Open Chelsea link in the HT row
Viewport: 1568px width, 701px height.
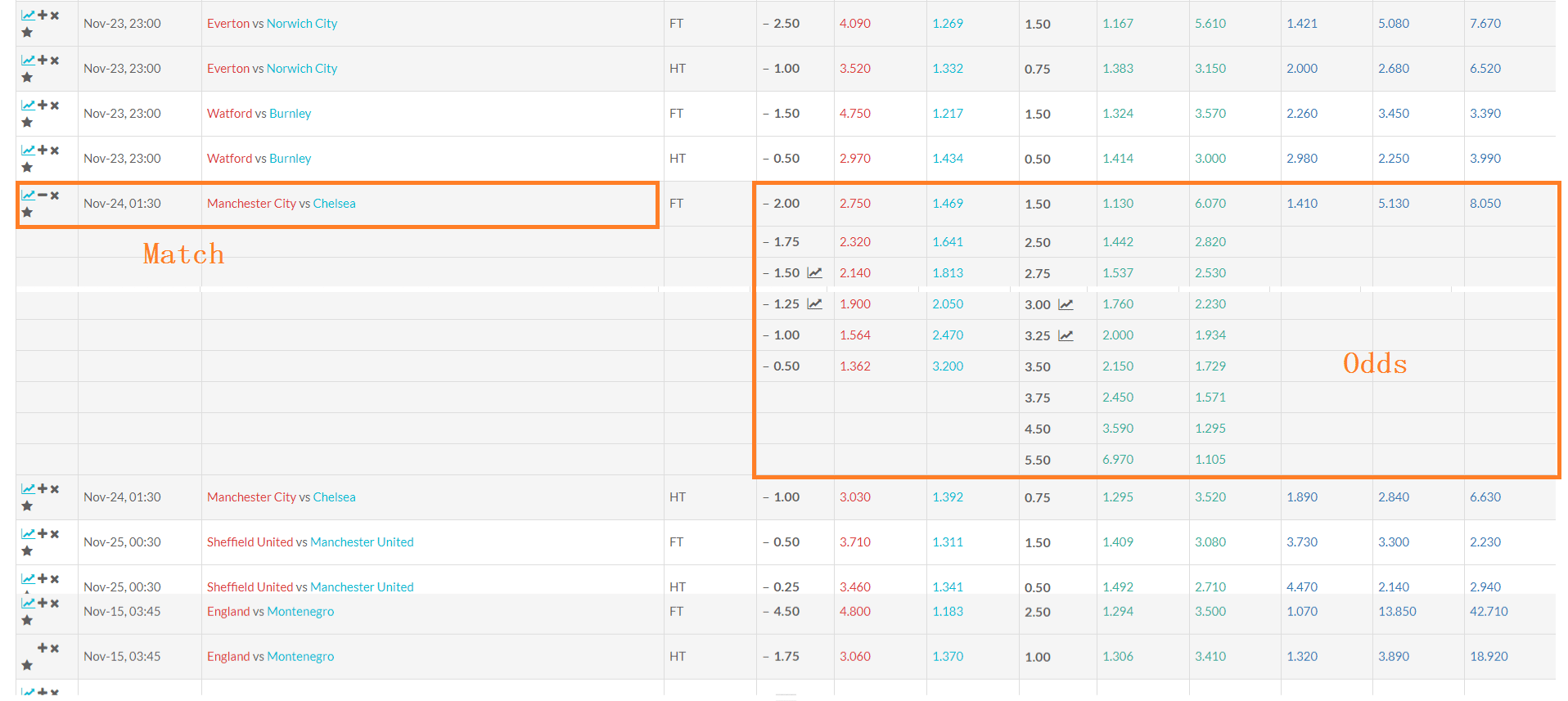point(334,497)
